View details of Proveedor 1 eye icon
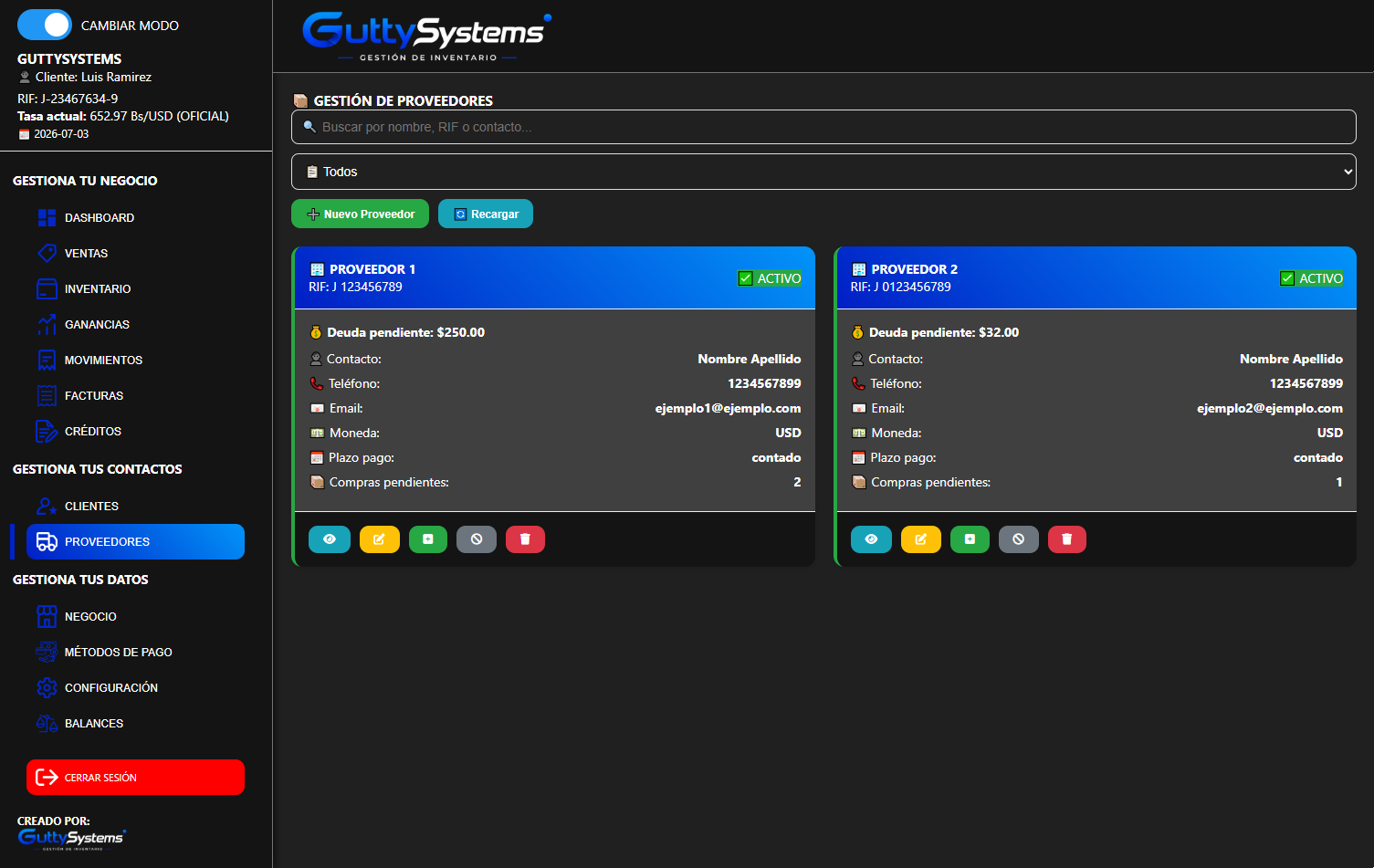Screen dimensions: 1374x868 [x=330, y=539]
